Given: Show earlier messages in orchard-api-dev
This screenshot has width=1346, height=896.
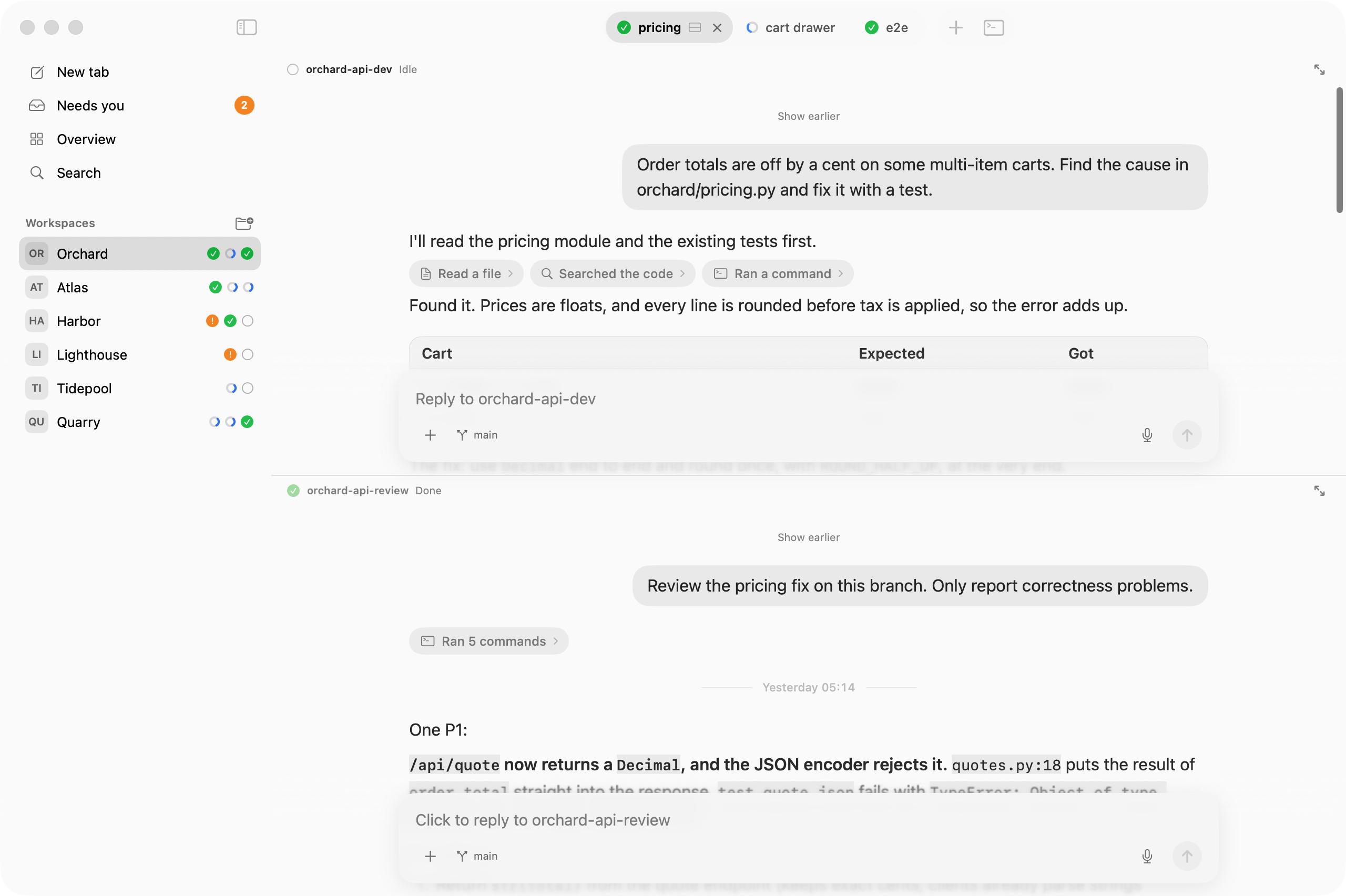Looking at the screenshot, I should (808, 116).
